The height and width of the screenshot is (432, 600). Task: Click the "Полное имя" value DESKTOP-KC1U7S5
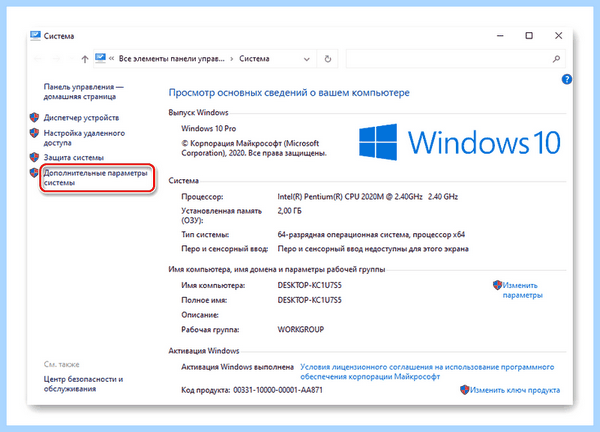point(309,300)
